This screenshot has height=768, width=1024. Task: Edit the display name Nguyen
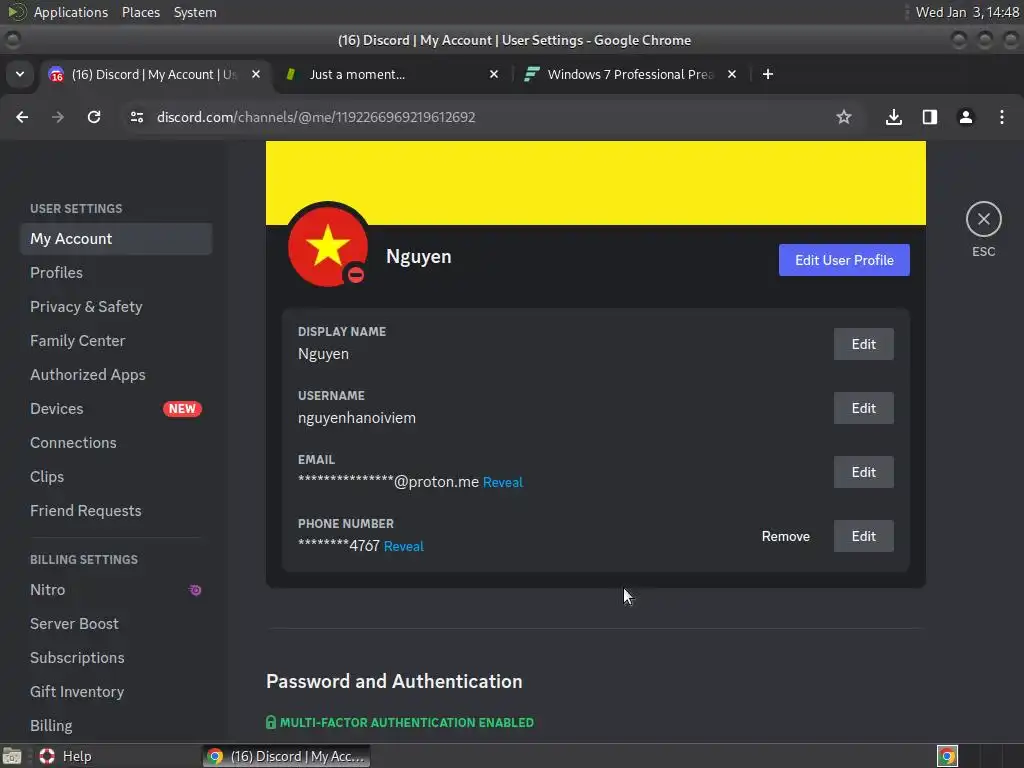pos(863,344)
